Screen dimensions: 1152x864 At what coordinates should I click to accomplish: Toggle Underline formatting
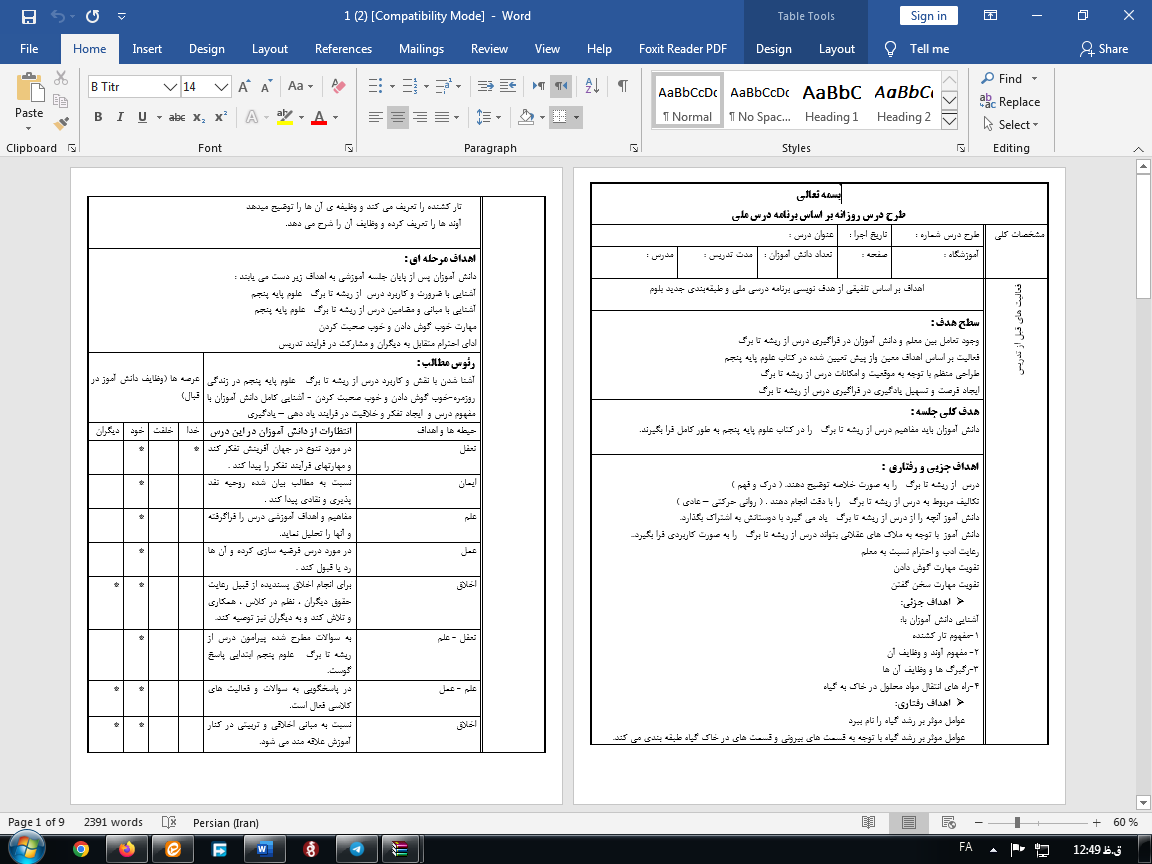[142, 117]
